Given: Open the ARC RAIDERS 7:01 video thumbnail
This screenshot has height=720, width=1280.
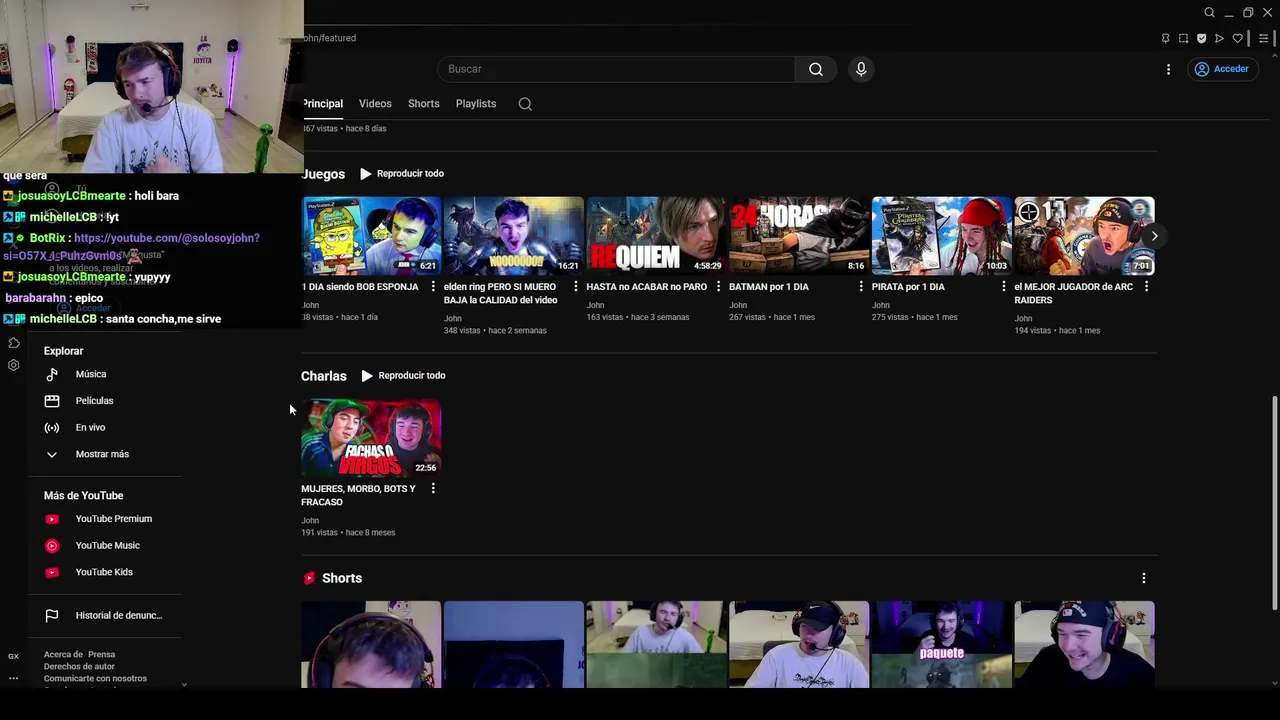Looking at the screenshot, I should pyautogui.click(x=1084, y=236).
